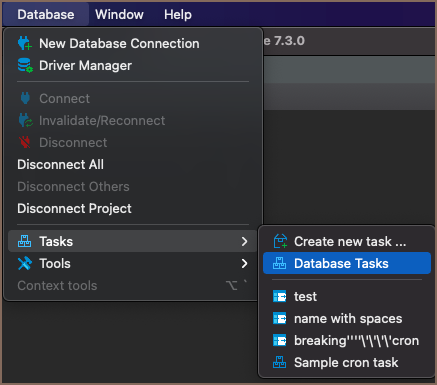Click the New Database Connection plug icon
Image resolution: width=437 pixels, height=385 pixels.
click(25, 43)
